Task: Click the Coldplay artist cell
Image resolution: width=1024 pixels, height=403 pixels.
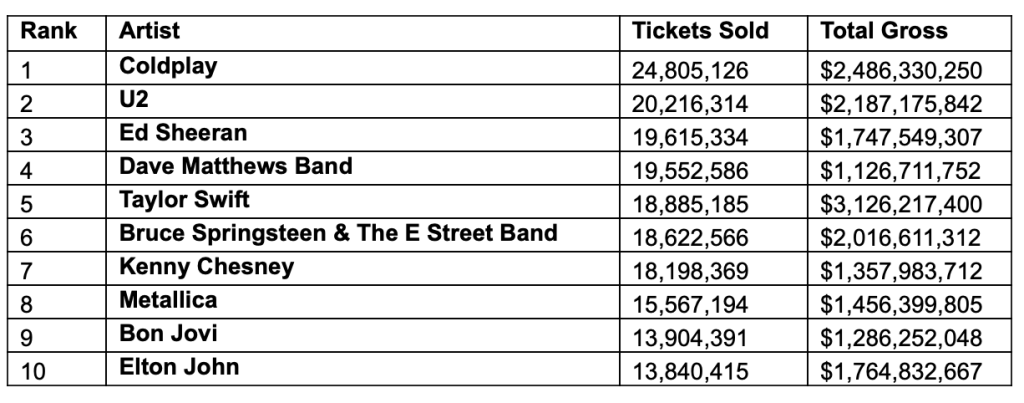Action: pyautogui.click(x=168, y=65)
